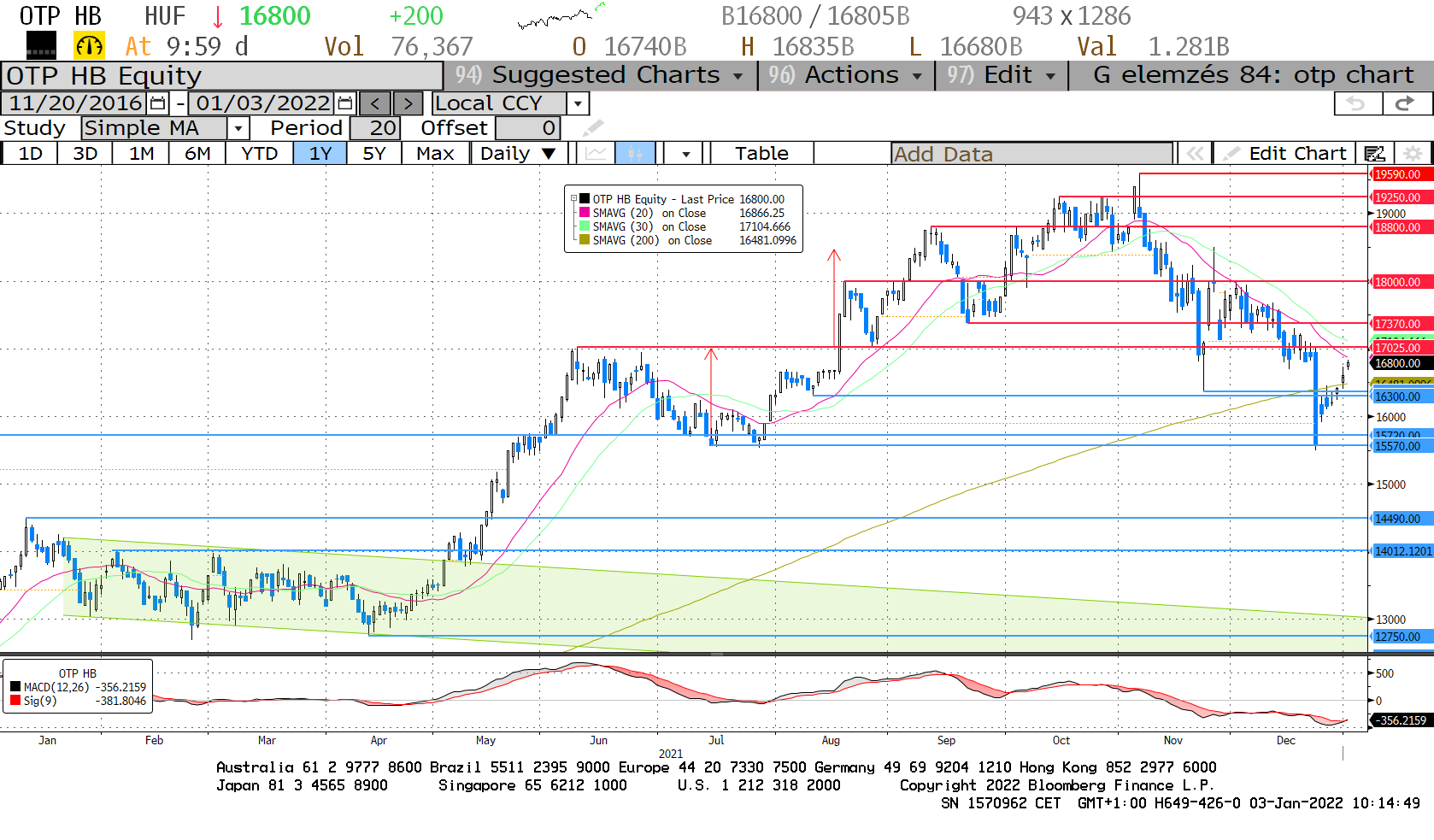The image size is (1434, 840).
Task: Click the black thumbnail icon below OTP
Action: (x=41, y=45)
